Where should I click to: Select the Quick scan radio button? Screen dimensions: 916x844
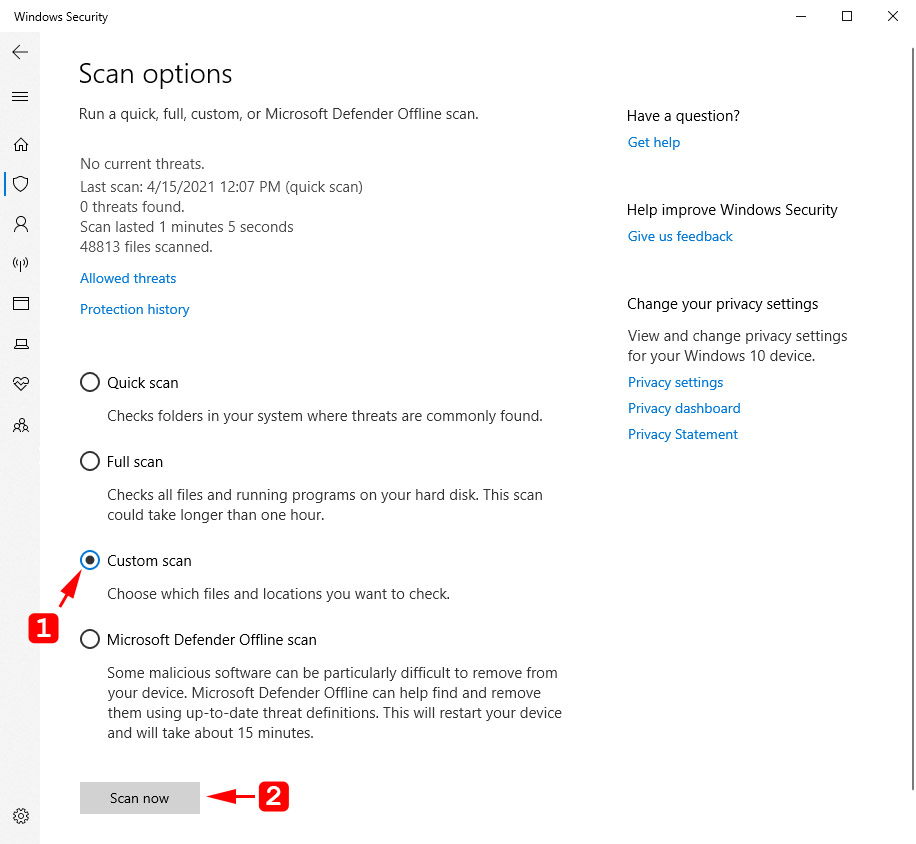point(89,383)
